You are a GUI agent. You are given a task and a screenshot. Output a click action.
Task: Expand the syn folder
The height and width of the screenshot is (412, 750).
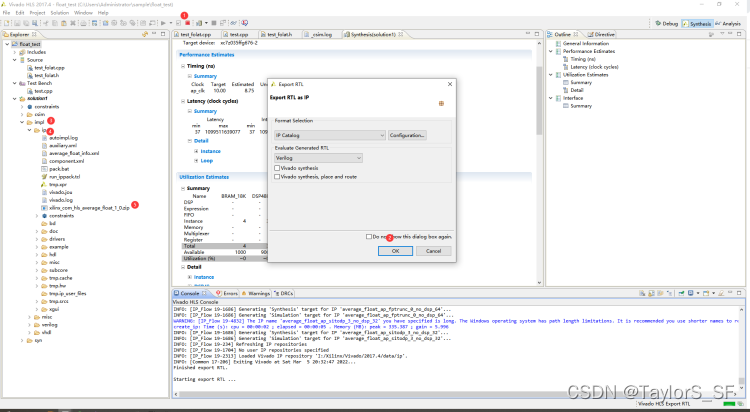(x=22, y=341)
